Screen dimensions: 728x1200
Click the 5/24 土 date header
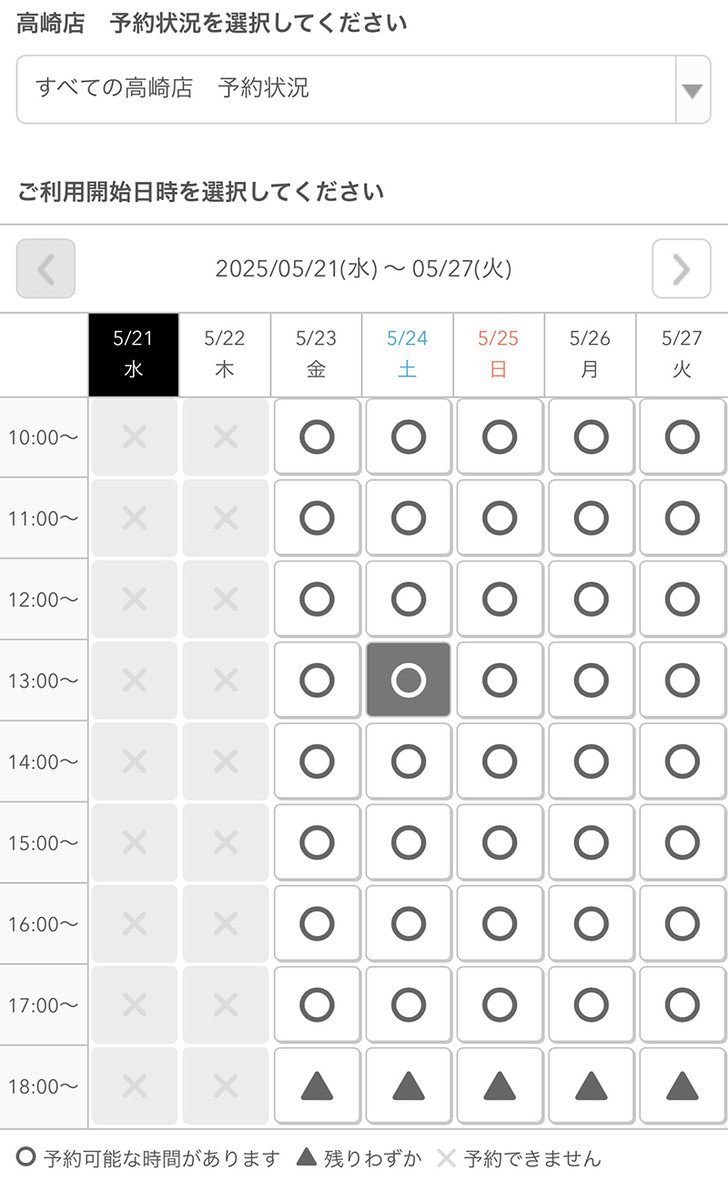pyautogui.click(x=408, y=355)
